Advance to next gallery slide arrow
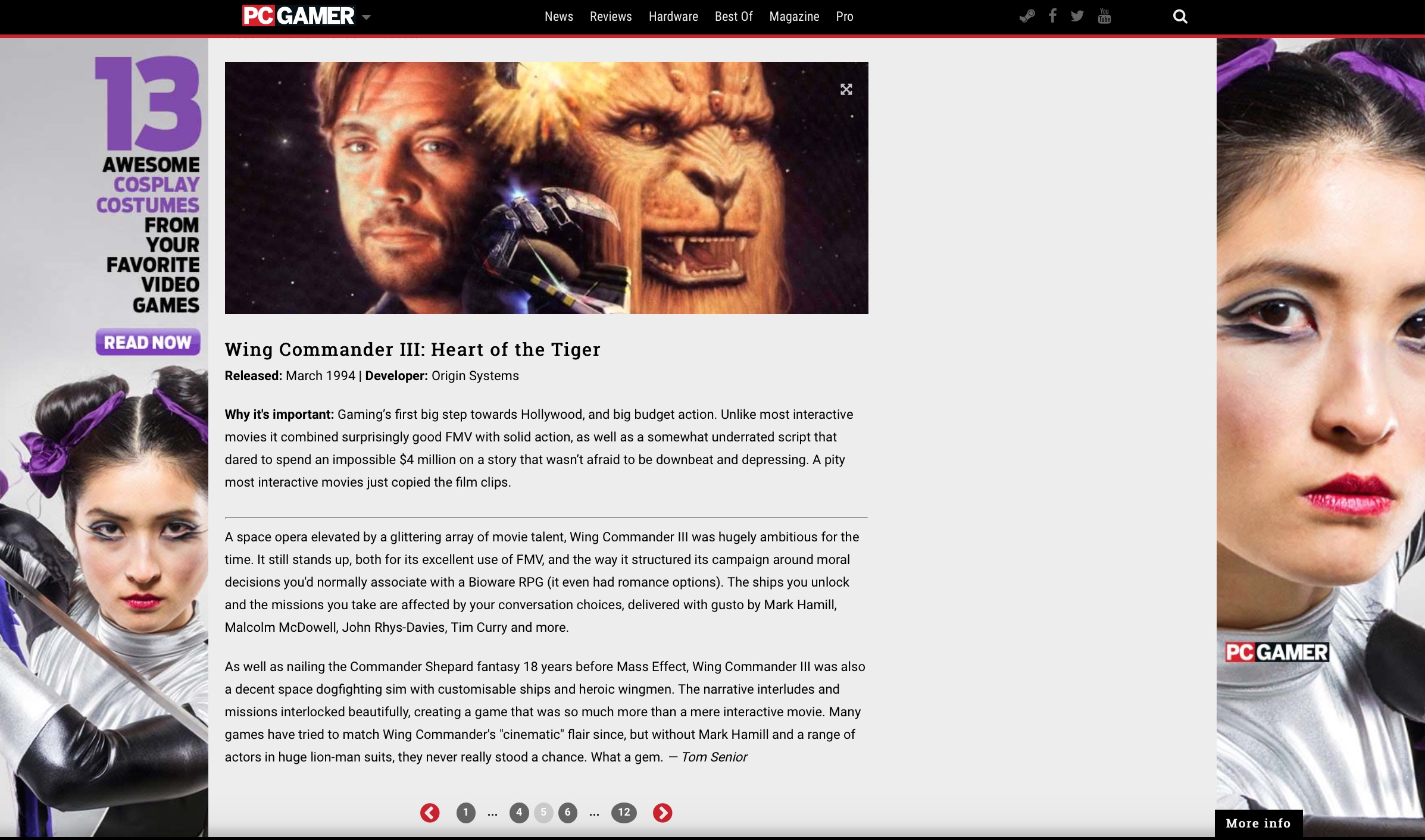The height and width of the screenshot is (840, 1425). click(x=662, y=813)
